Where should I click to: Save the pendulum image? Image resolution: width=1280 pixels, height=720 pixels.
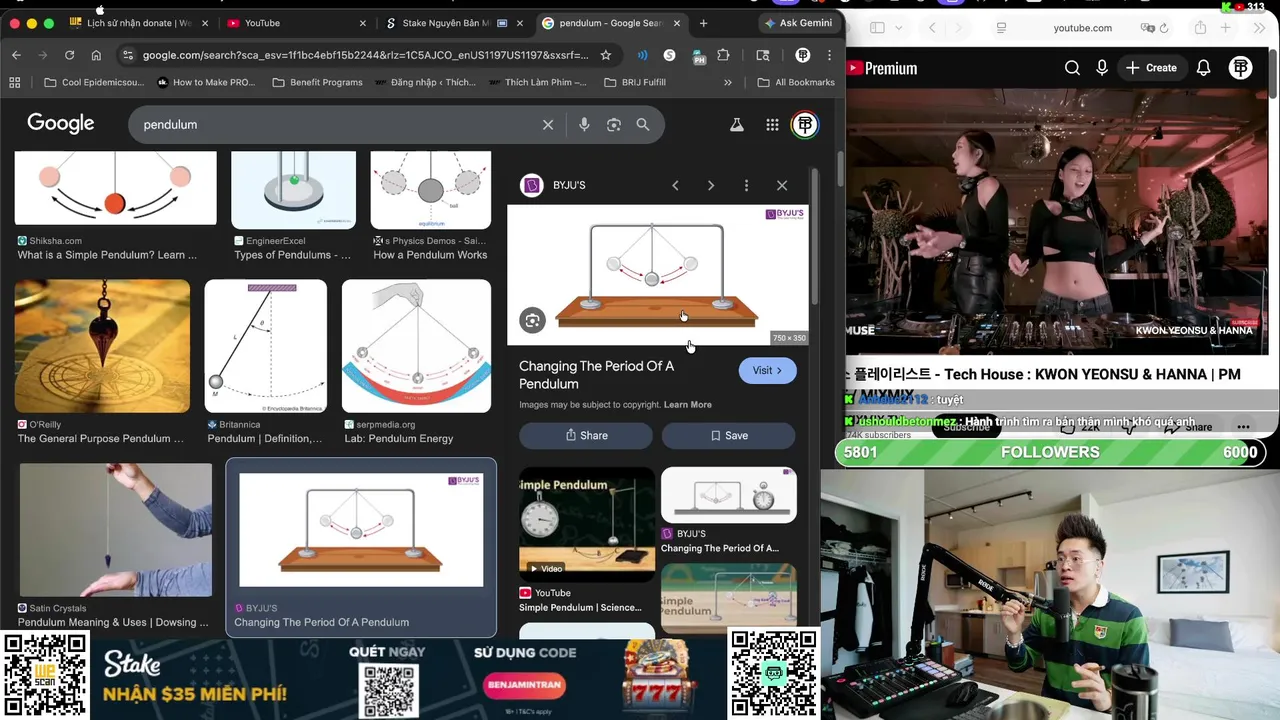[x=728, y=435]
